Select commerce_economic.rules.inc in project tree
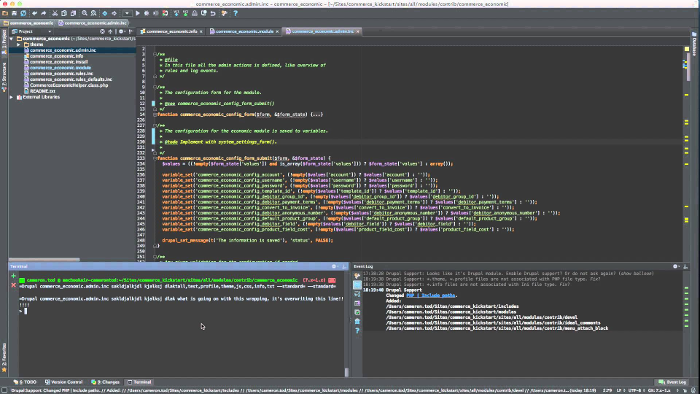Image resolution: width=700 pixels, height=394 pixels. 61,74
